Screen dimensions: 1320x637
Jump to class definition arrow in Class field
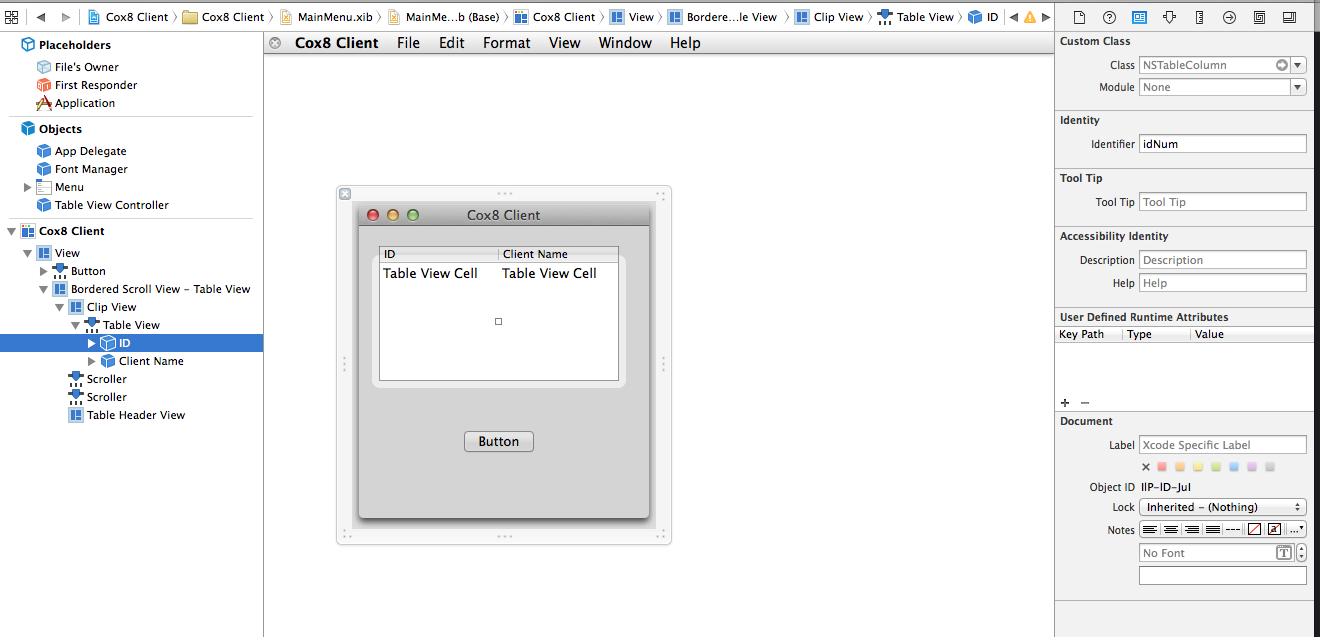[1281, 65]
